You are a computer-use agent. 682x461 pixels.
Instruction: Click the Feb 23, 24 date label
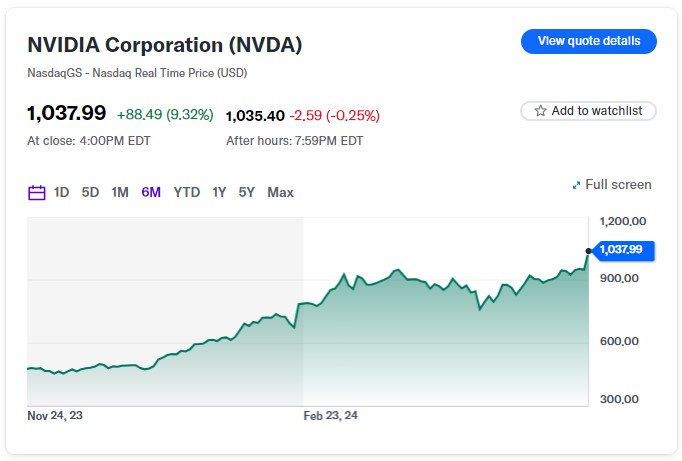click(x=331, y=415)
